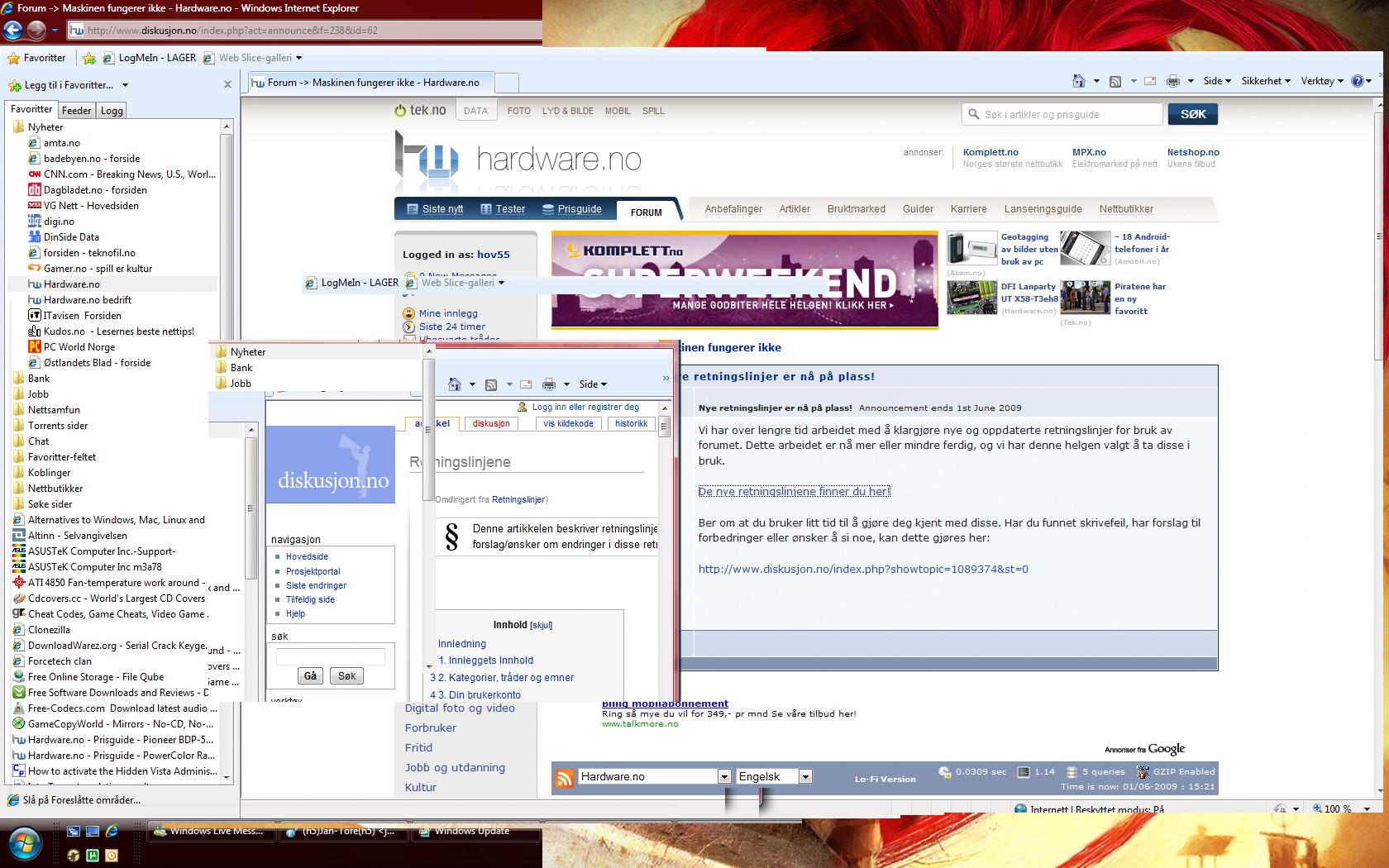Viewport: 1389px width, 868px height.
Task: Open the Prisguide tab on hardware.no
Action: [x=572, y=209]
